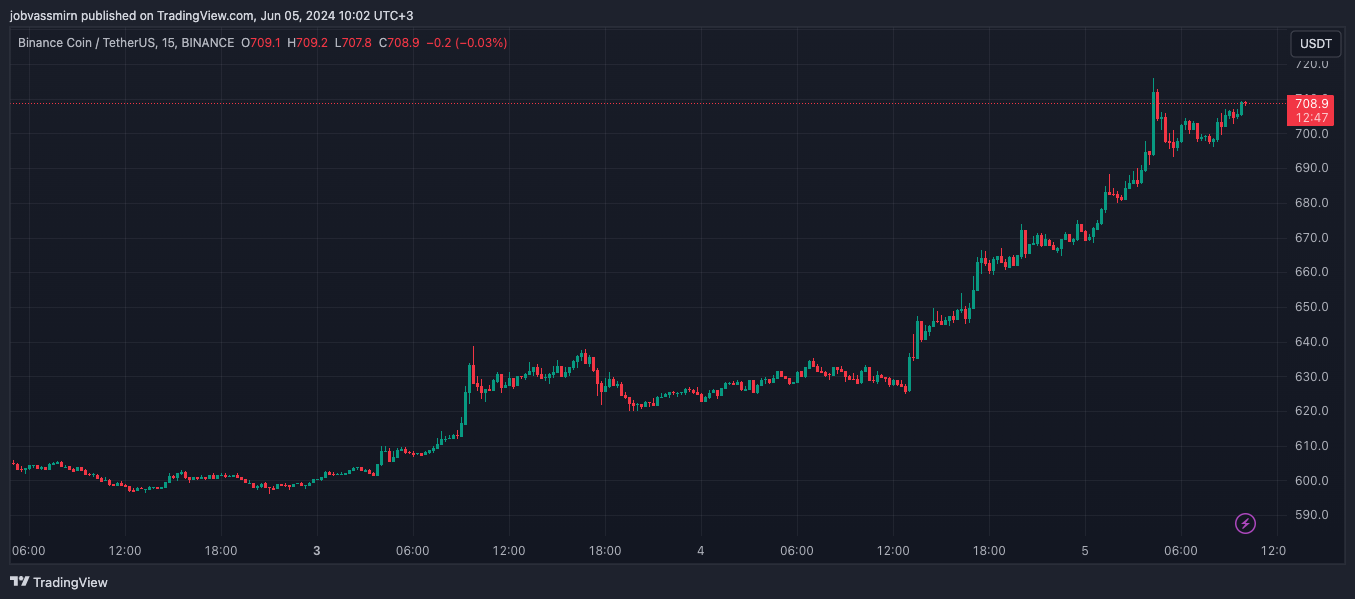
Task: Click the TradingView logo icon
Action: coord(19,582)
